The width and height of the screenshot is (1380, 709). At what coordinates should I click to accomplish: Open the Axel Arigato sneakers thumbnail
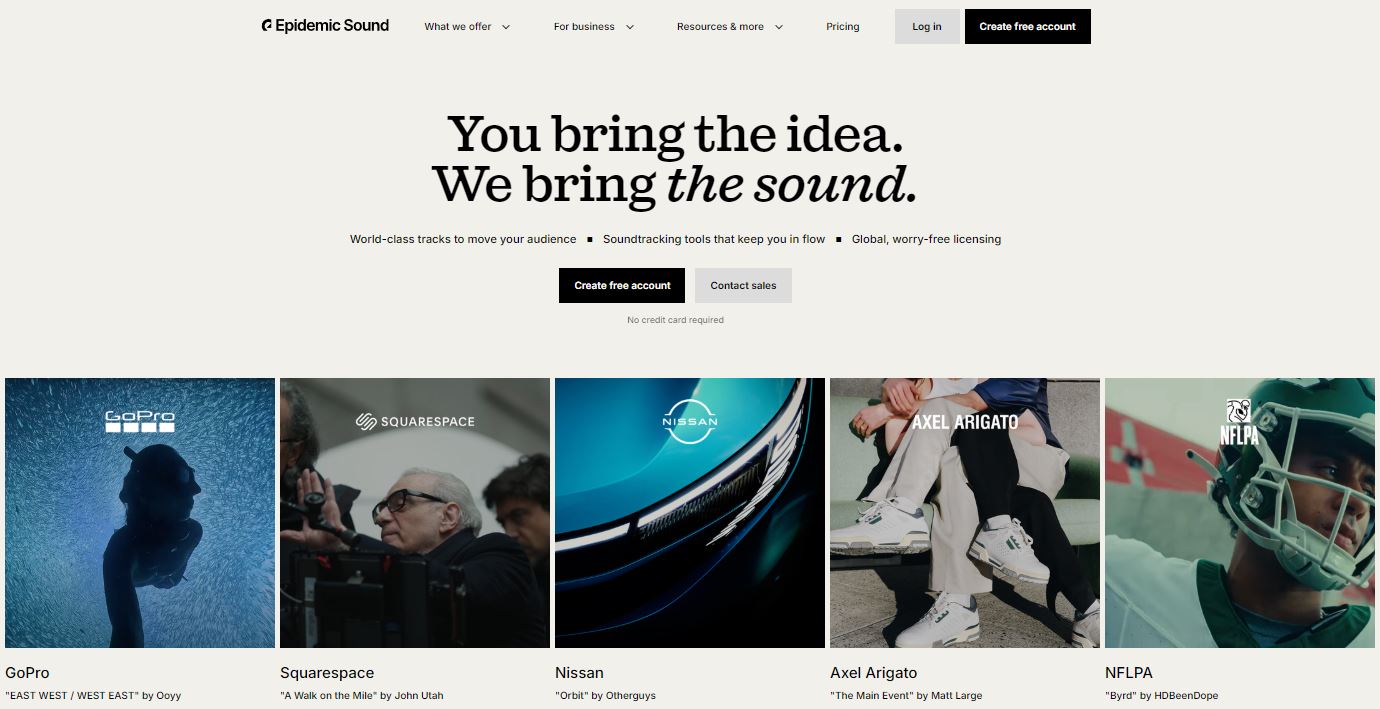(x=965, y=513)
